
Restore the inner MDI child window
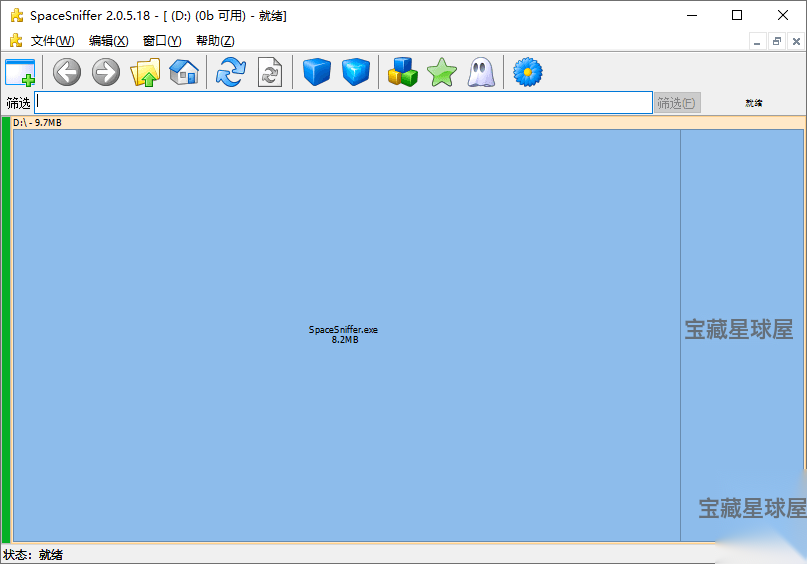(777, 41)
